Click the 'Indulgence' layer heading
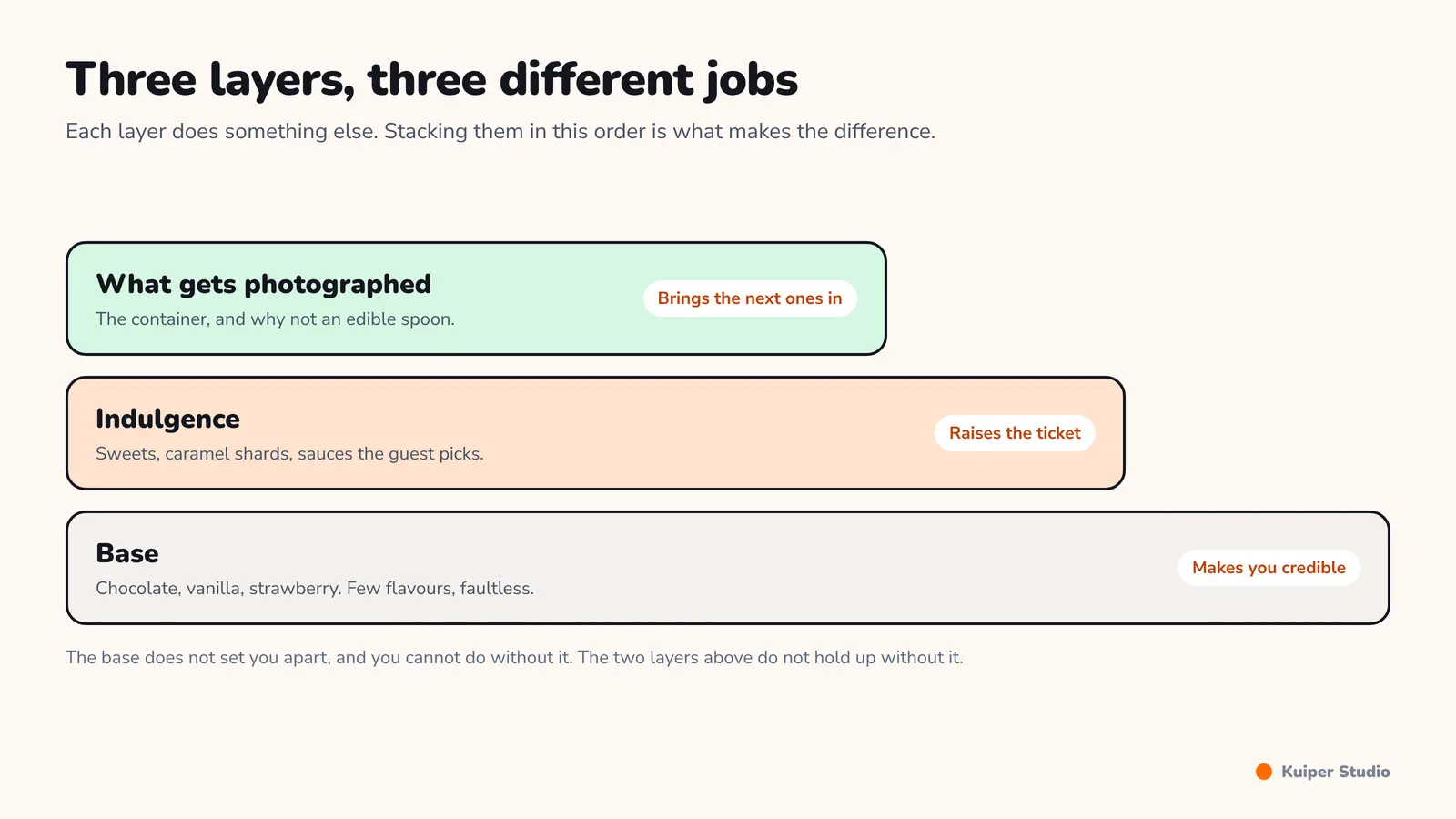This screenshot has width=1456, height=819. point(167,419)
